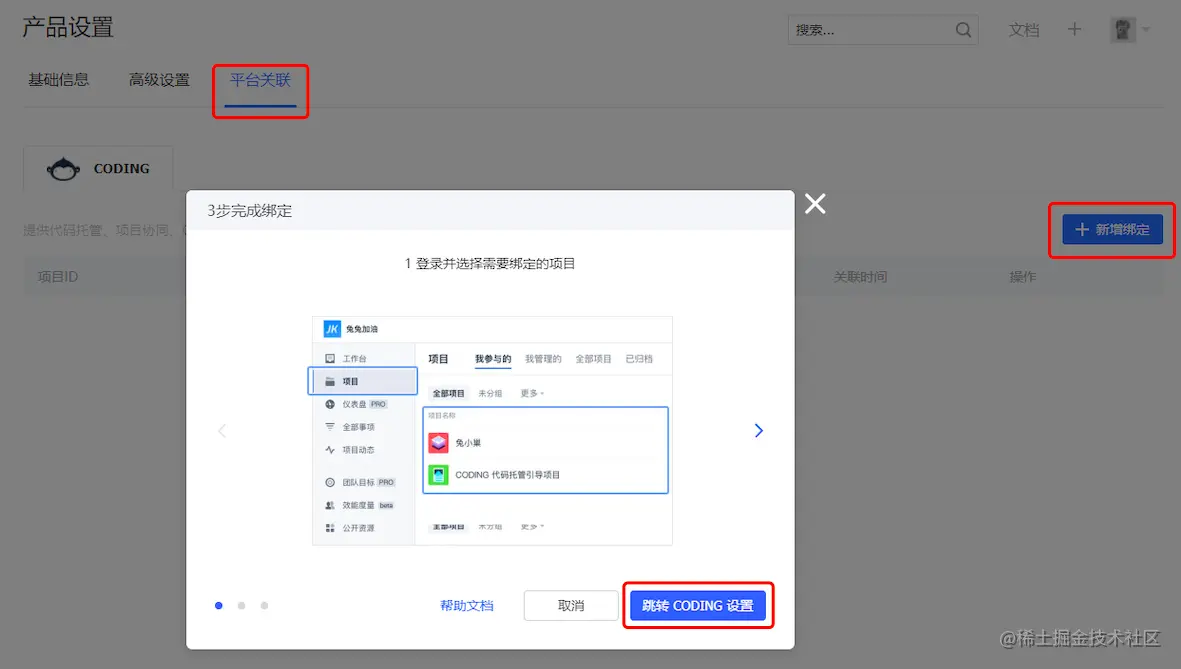Viewport: 1181px width, 669px height.
Task: Select the third carousel page dot
Action: (x=264, y=605)
